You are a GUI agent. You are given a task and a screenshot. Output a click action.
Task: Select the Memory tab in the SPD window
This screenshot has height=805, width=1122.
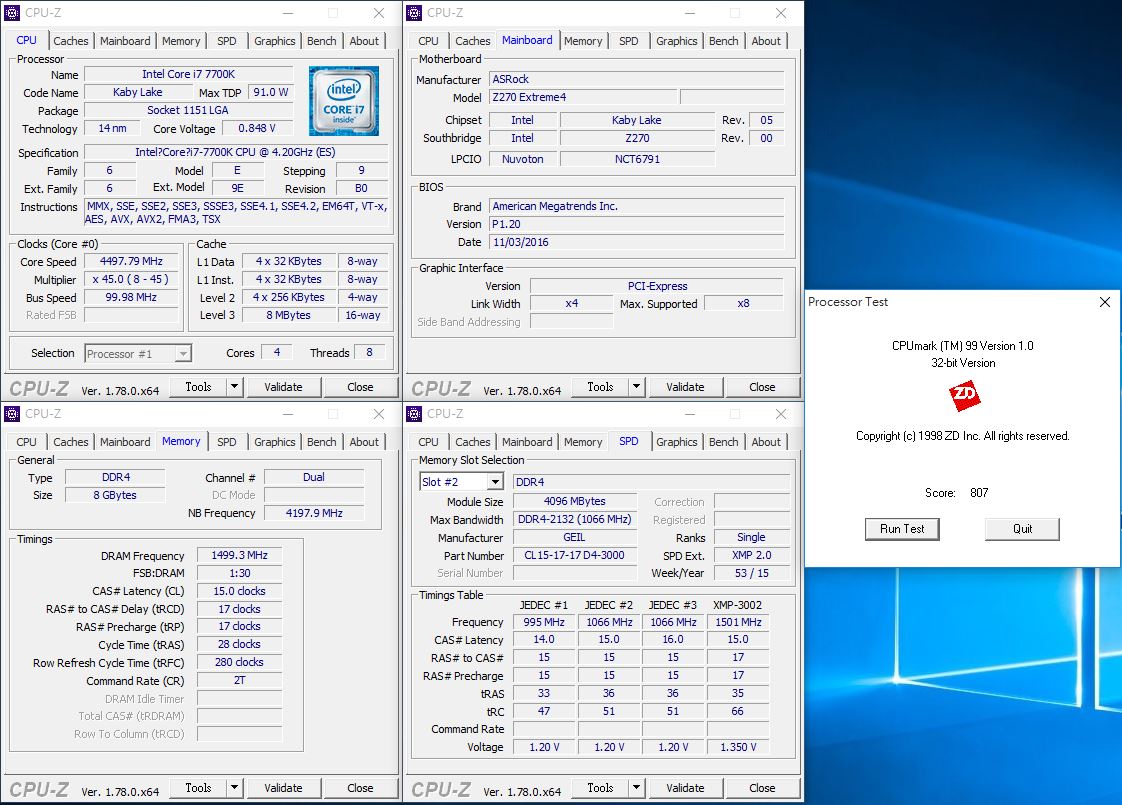(x=582, y=441)
